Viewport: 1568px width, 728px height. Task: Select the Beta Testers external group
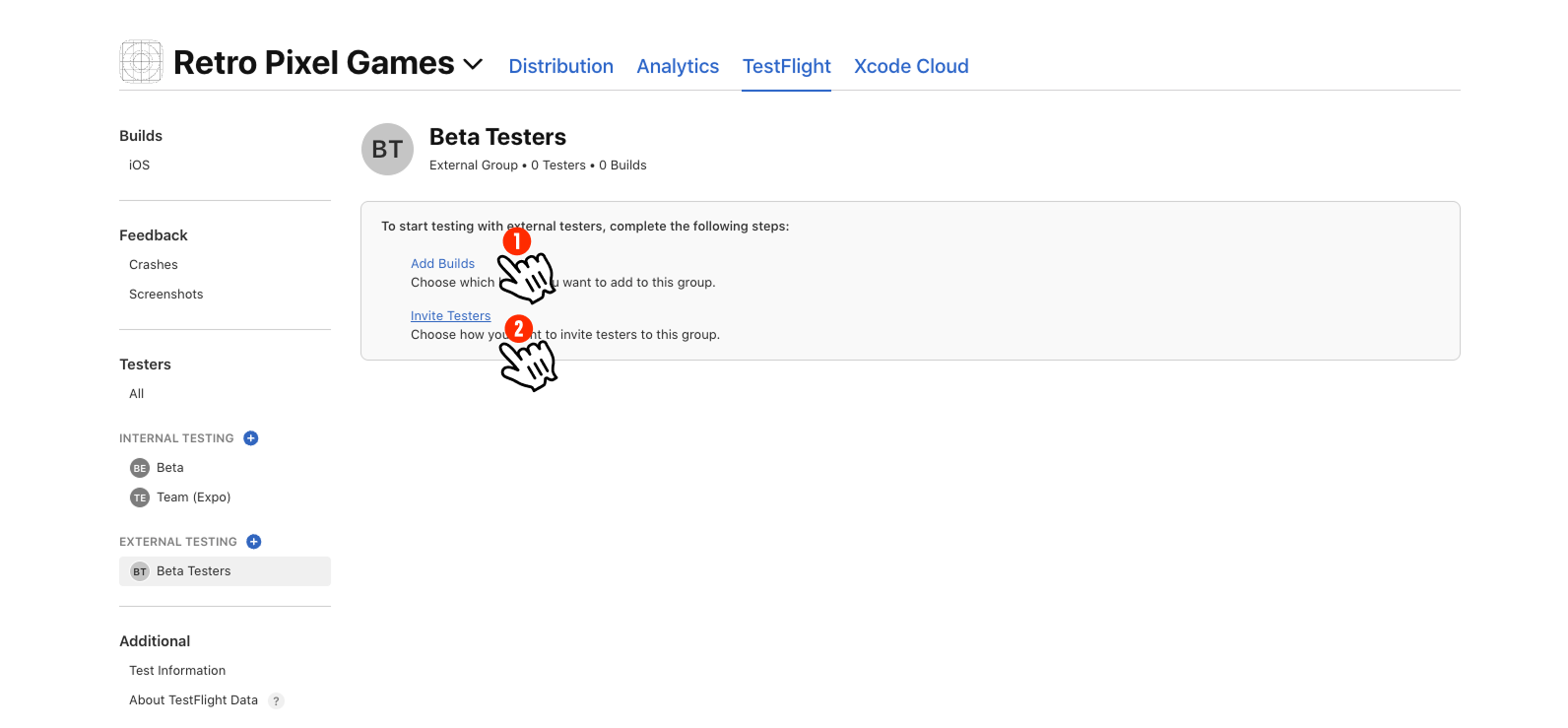[225, 571]
